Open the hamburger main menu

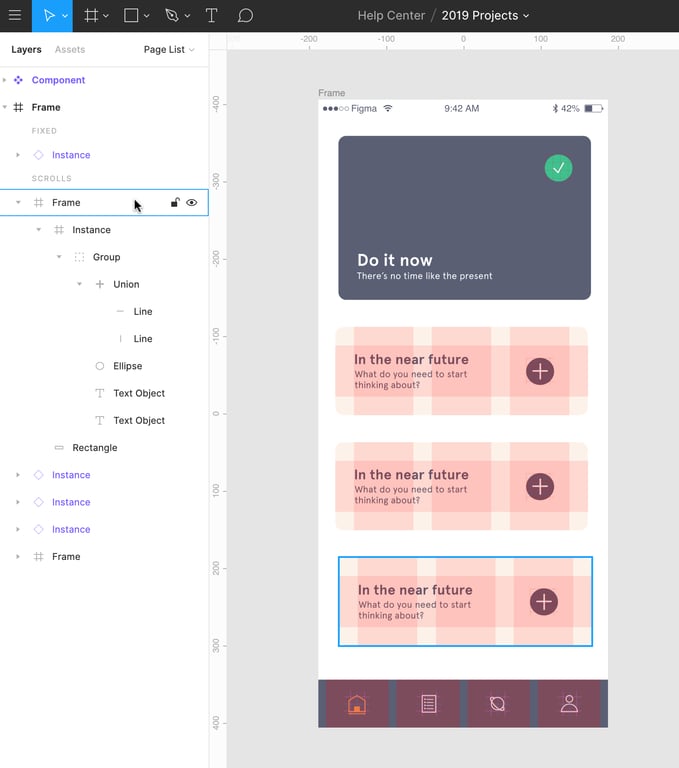[x=15, y=16]
